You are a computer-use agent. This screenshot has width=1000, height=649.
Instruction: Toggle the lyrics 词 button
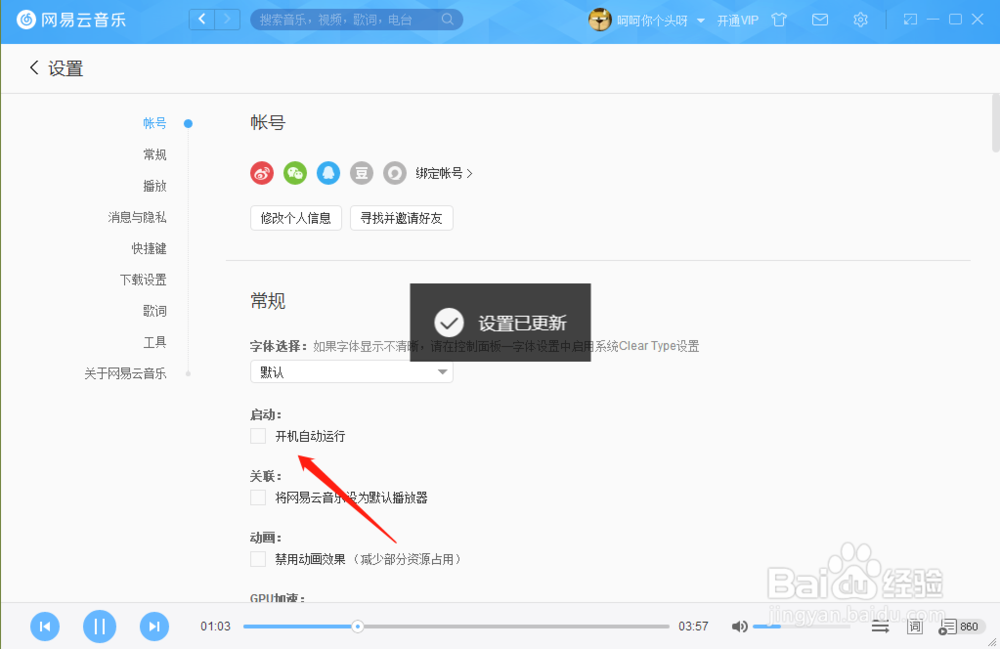click(x=915, y=627)
